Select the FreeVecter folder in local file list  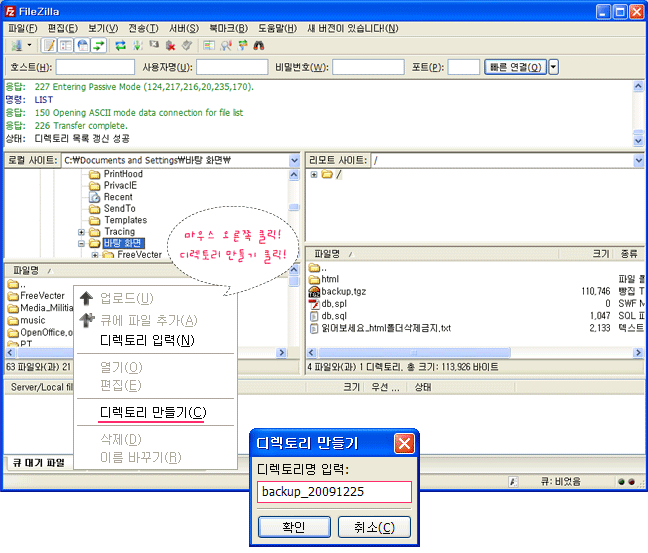[x=42, y=296]
